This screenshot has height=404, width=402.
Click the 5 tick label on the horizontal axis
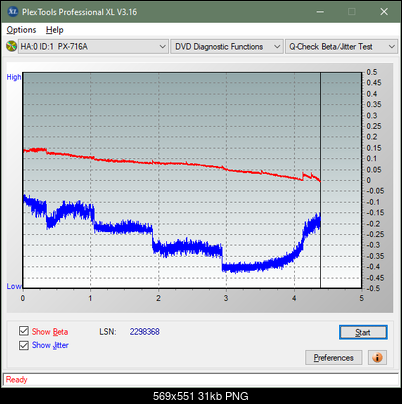(362, 298)
